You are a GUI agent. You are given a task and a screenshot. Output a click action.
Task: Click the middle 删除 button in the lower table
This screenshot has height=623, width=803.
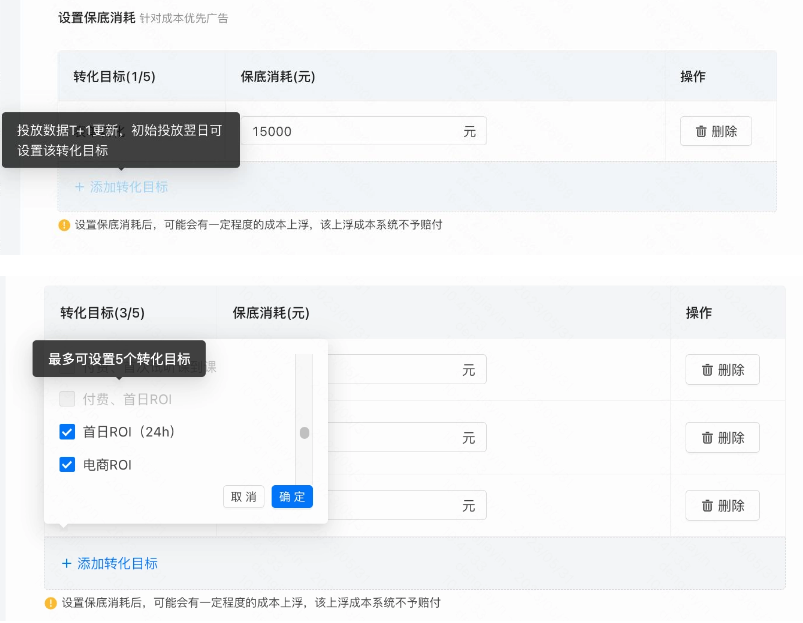[x=721, y=437]
